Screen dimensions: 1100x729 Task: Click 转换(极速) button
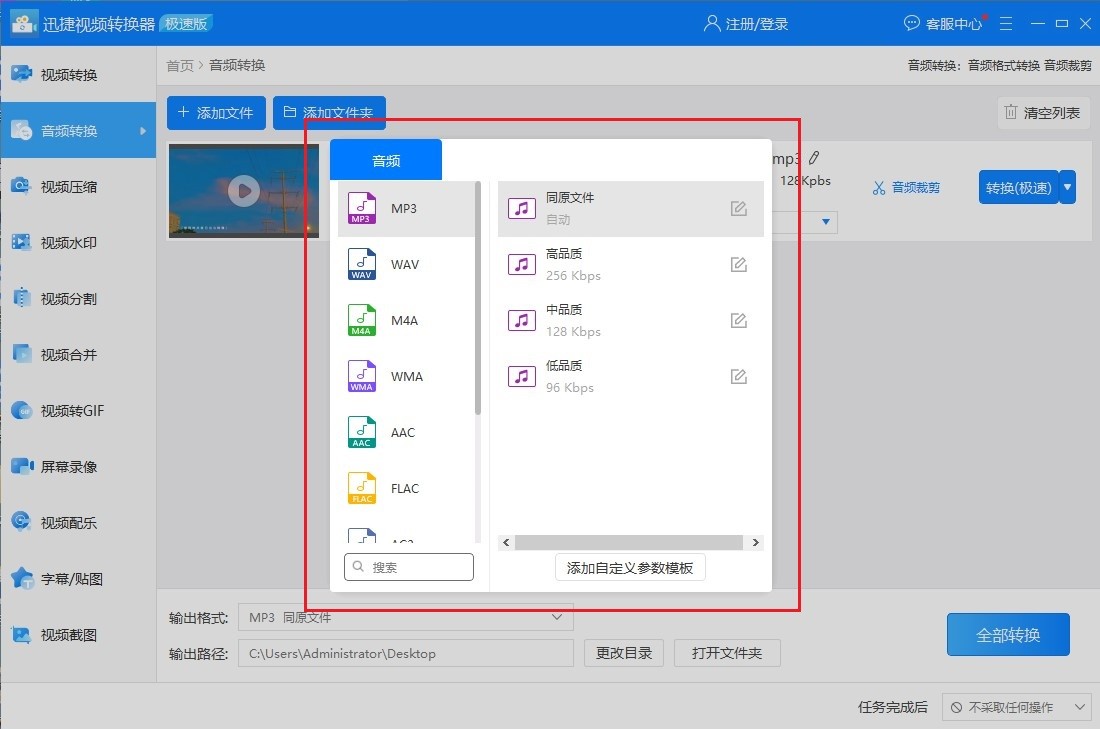(1019, 187)
